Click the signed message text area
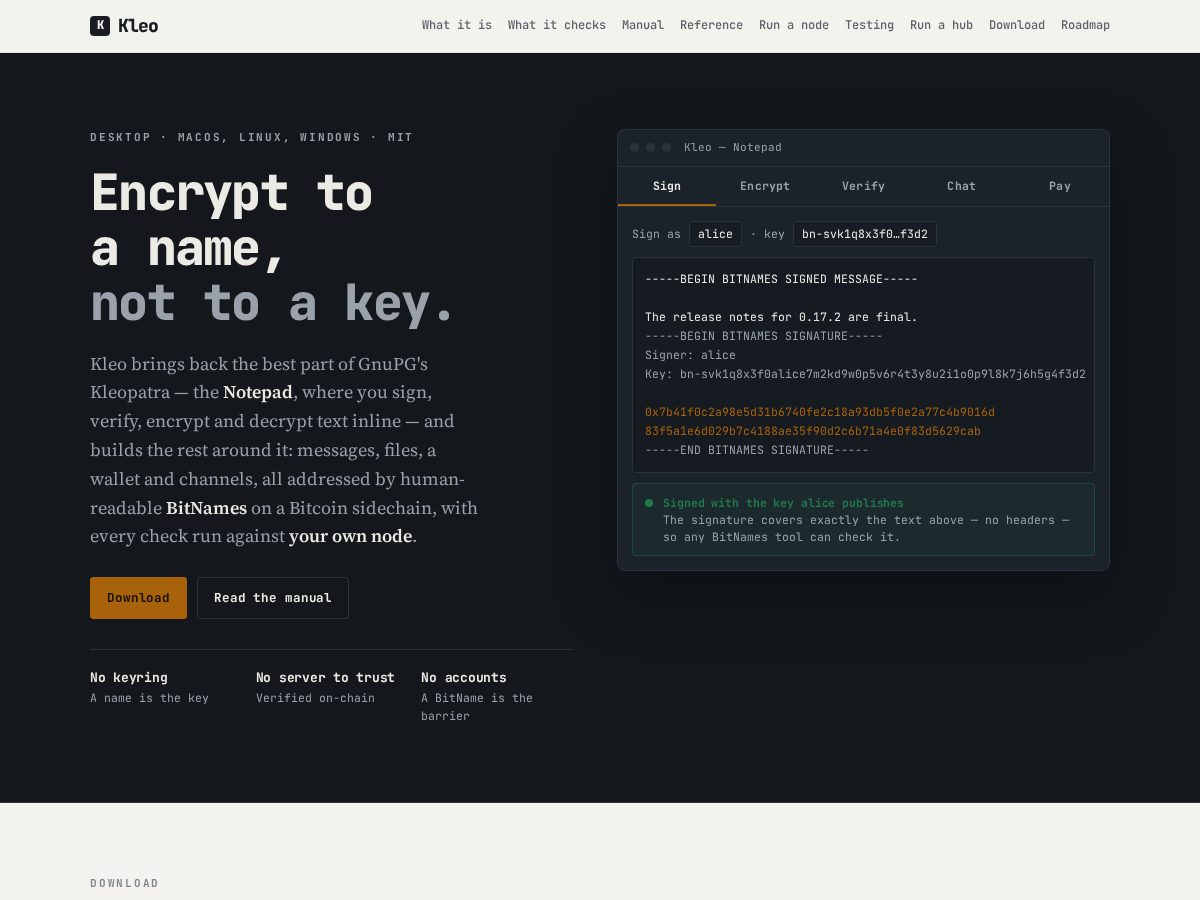 click(x=863, y=365)
